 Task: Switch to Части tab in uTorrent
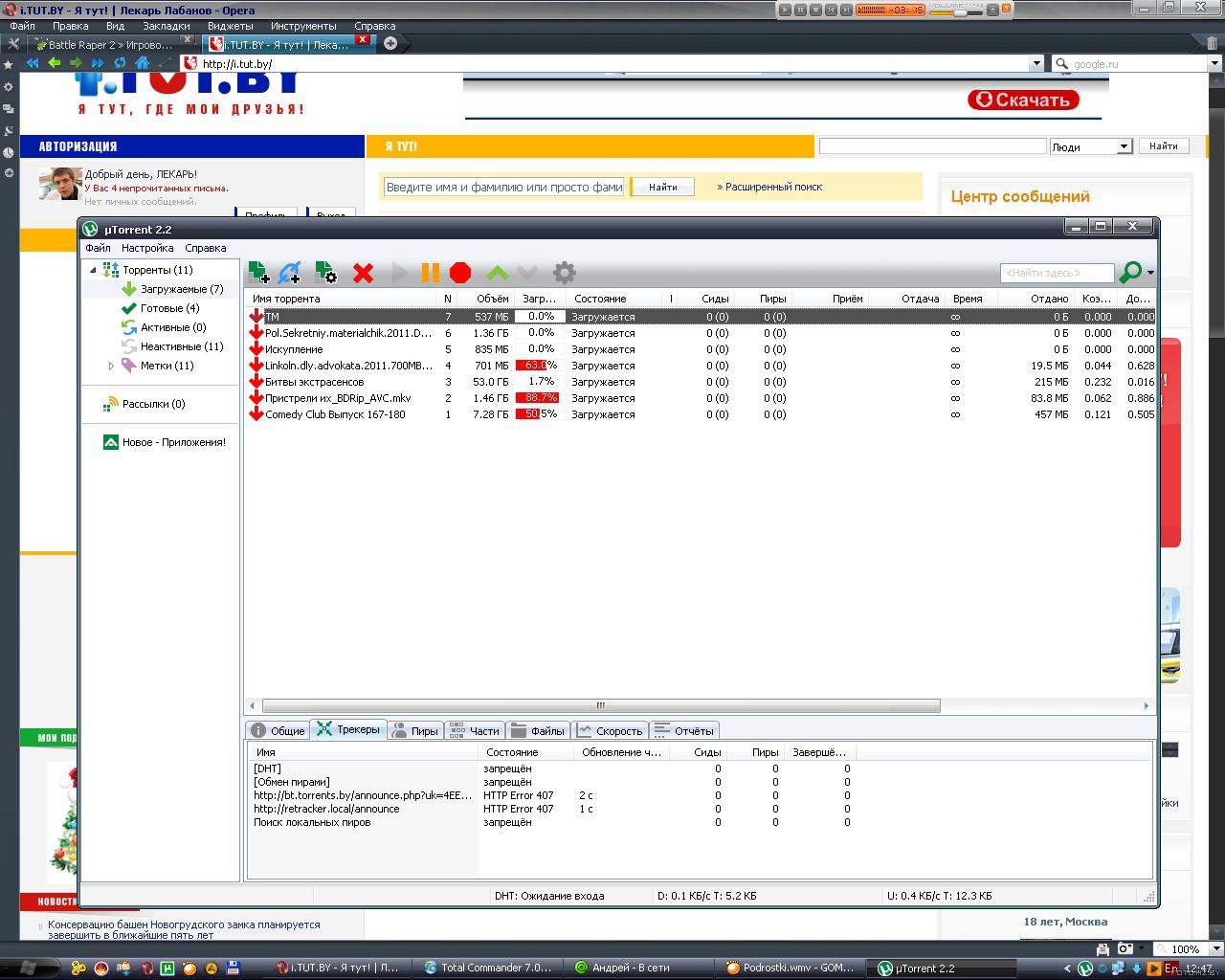[x=474, y=730]
